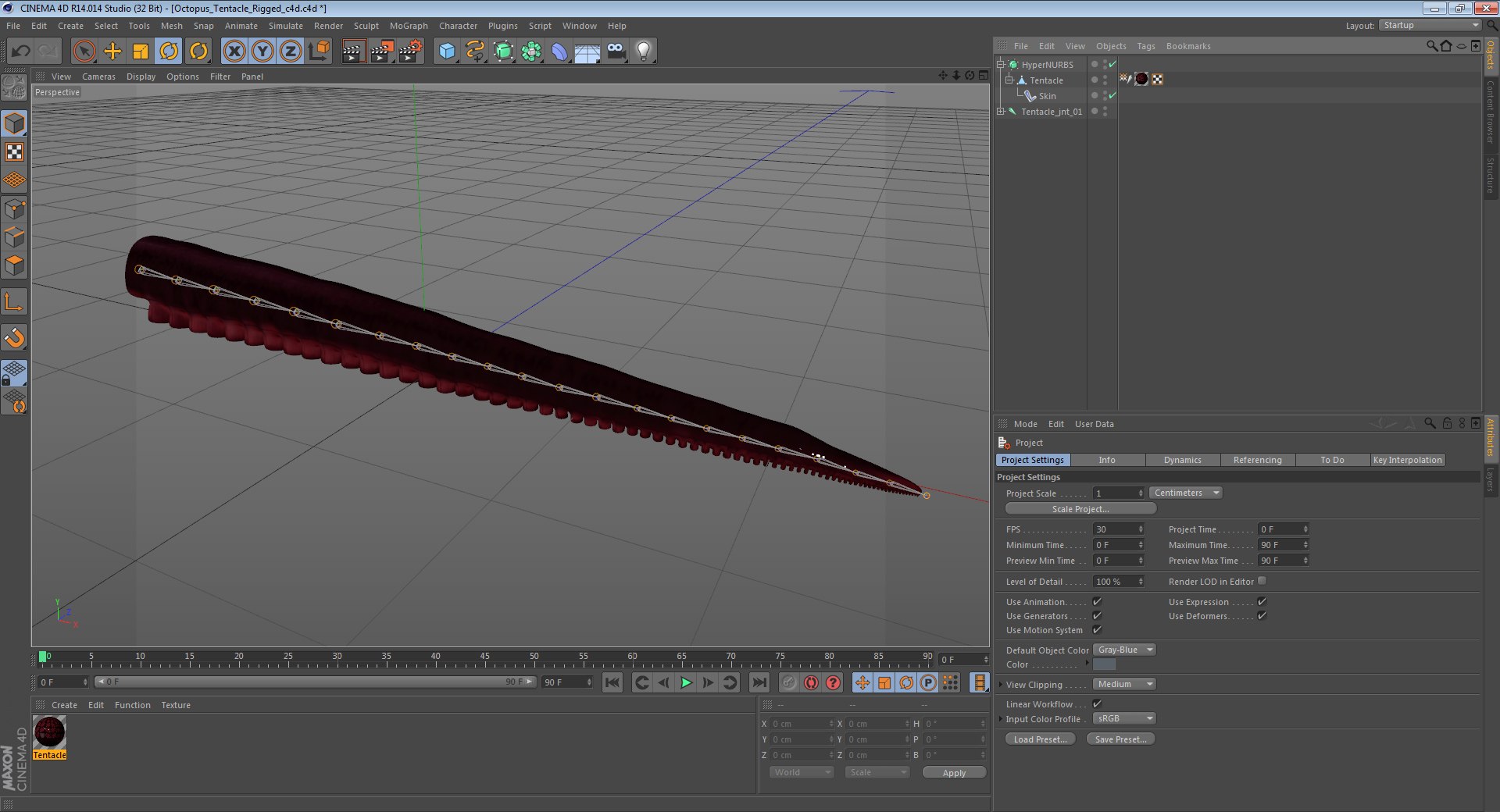This screenshot has width=1500, height=812.
Task: Toggle Linear Workflow checkbox
Action: [x=1097, y=703]
